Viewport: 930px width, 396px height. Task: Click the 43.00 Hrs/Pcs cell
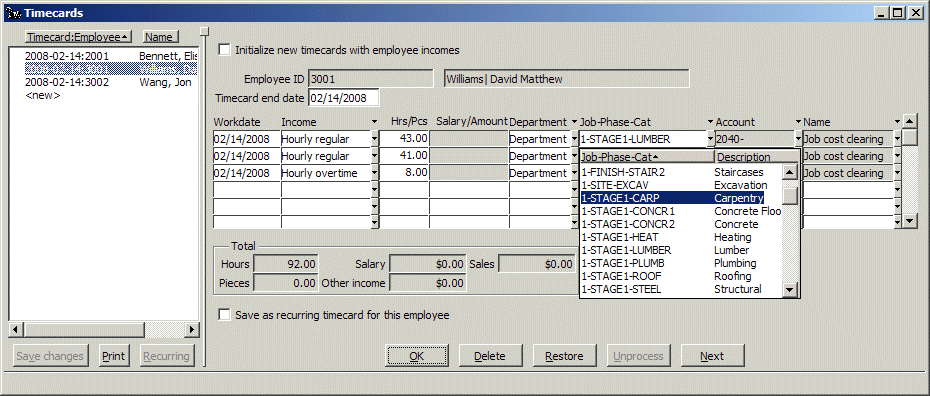click(404, 139)
